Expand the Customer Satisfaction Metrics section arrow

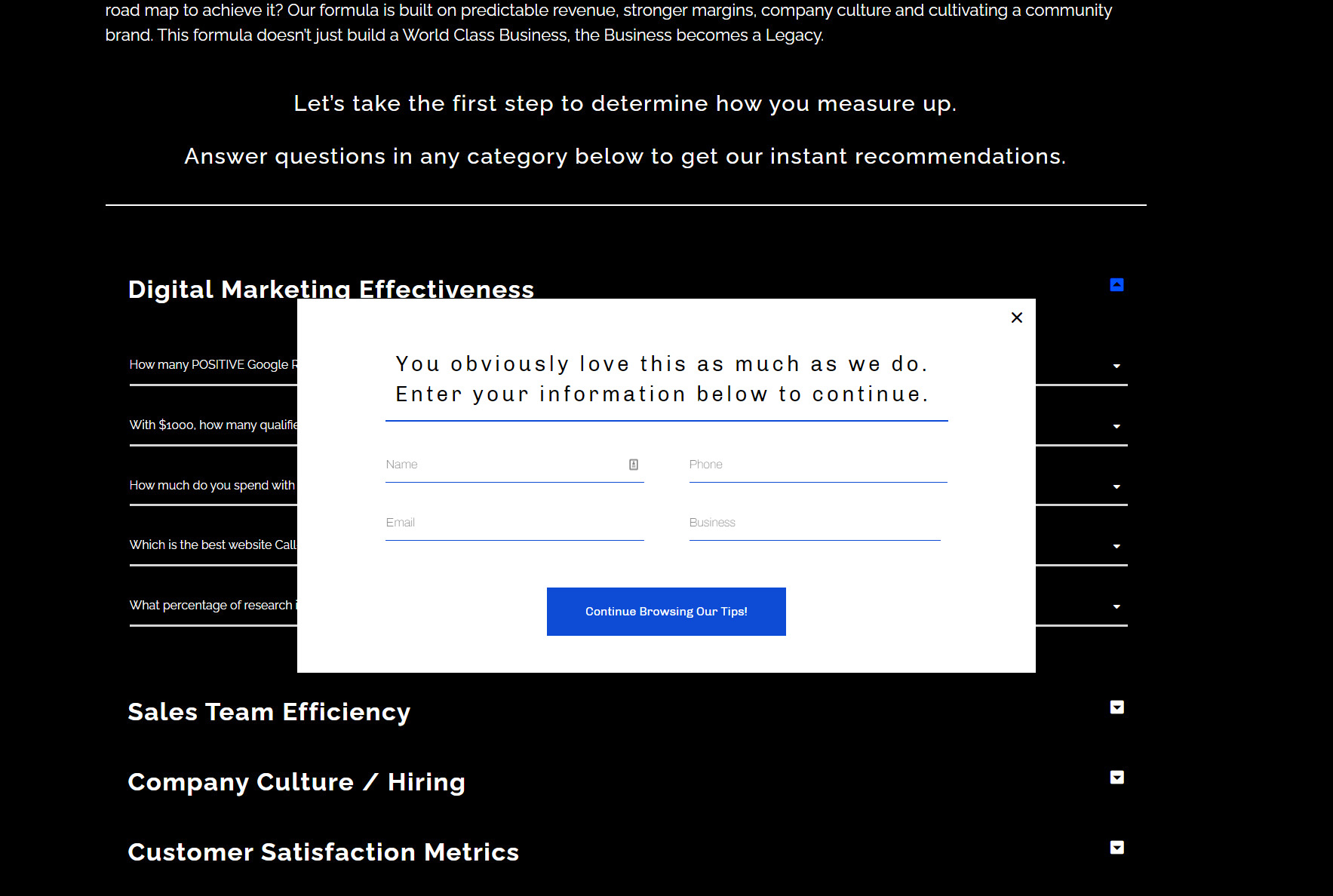1116,847
